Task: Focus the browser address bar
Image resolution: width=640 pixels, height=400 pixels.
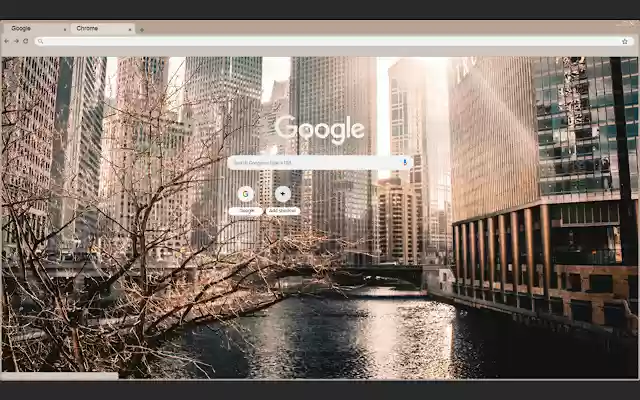Action: (334, 41)
